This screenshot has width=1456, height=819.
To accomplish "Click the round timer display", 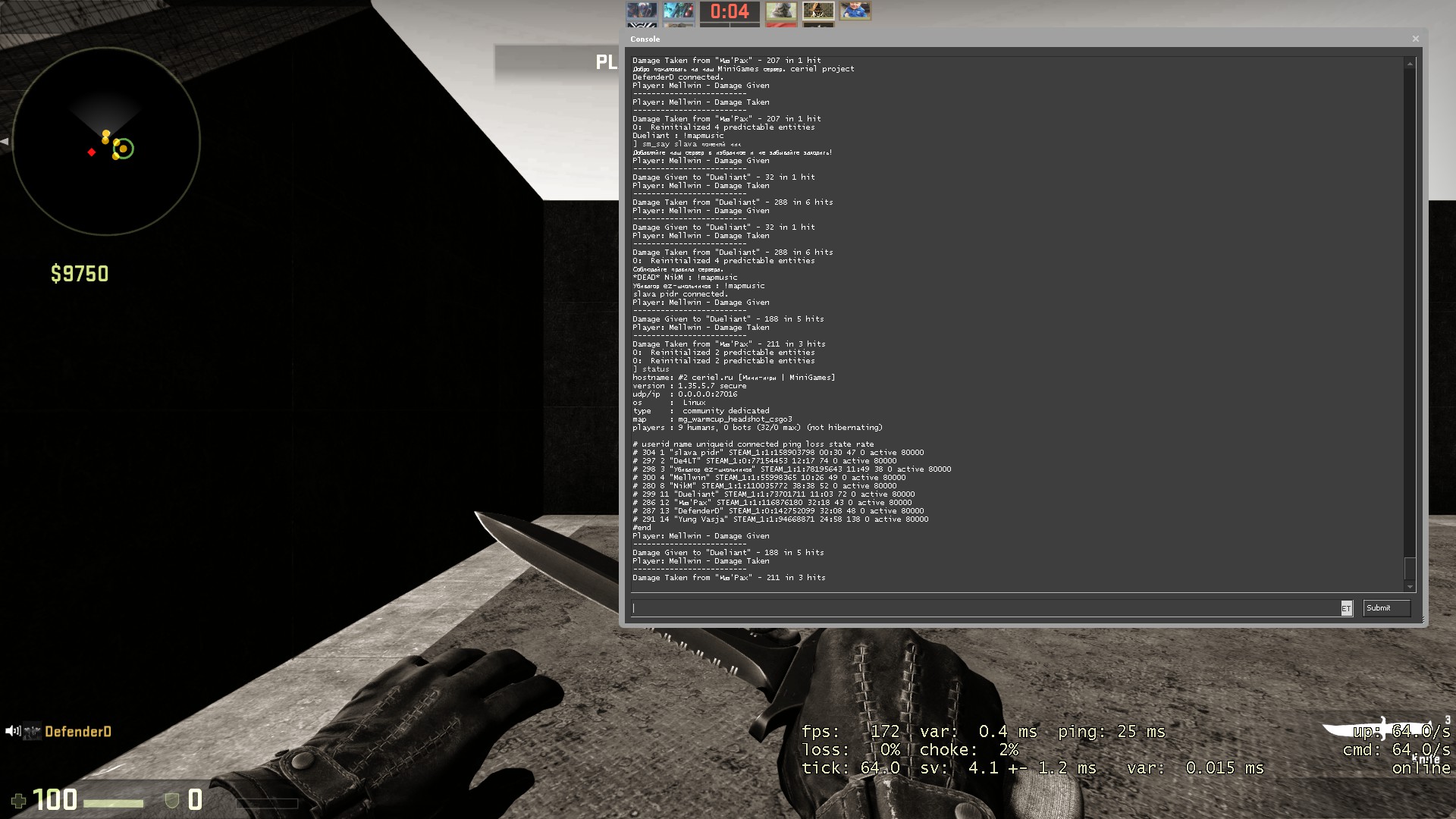I will (730, 11).
